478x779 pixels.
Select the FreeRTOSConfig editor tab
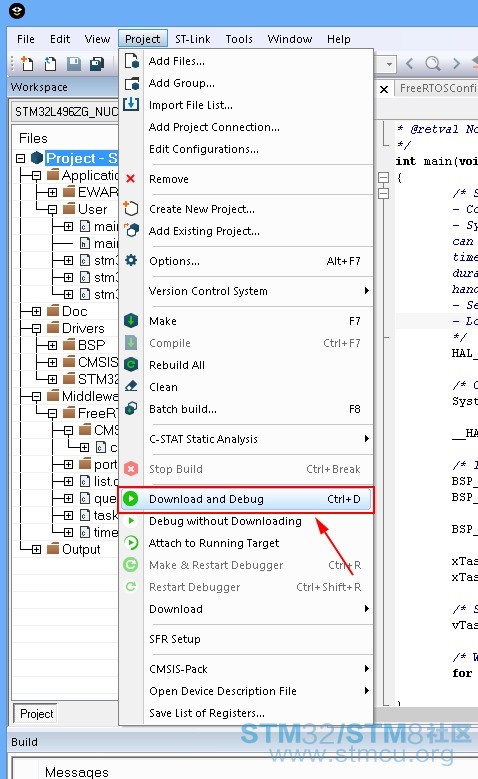pyautogui.click(x=438, y=88)
